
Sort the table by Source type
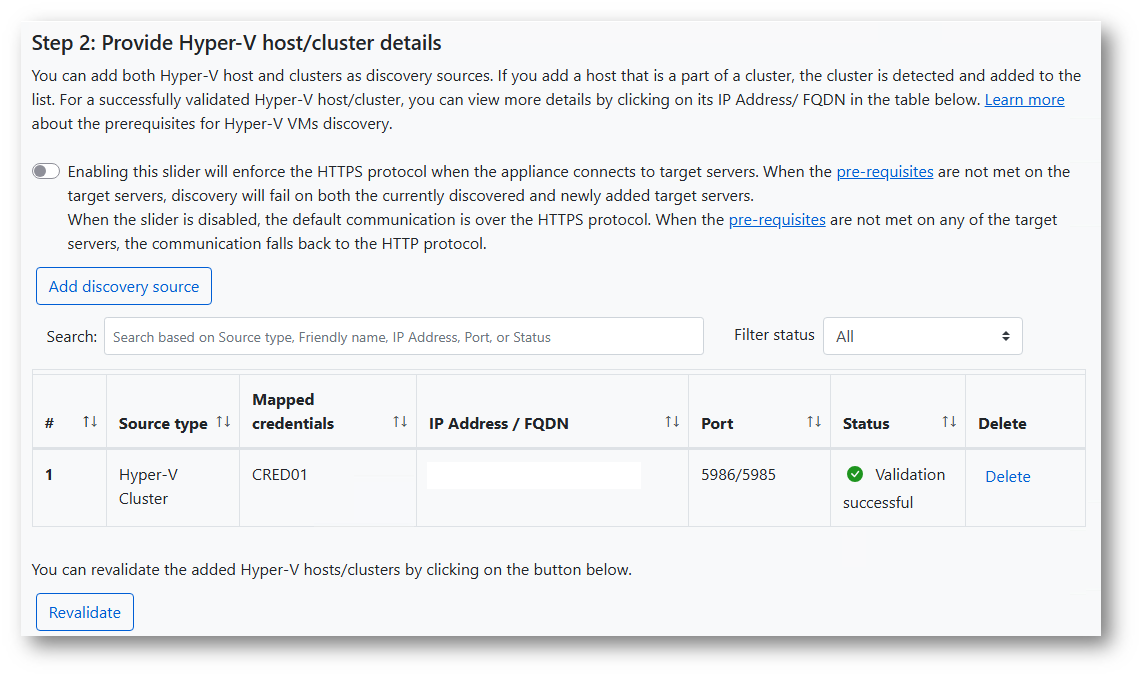(223, 422)
